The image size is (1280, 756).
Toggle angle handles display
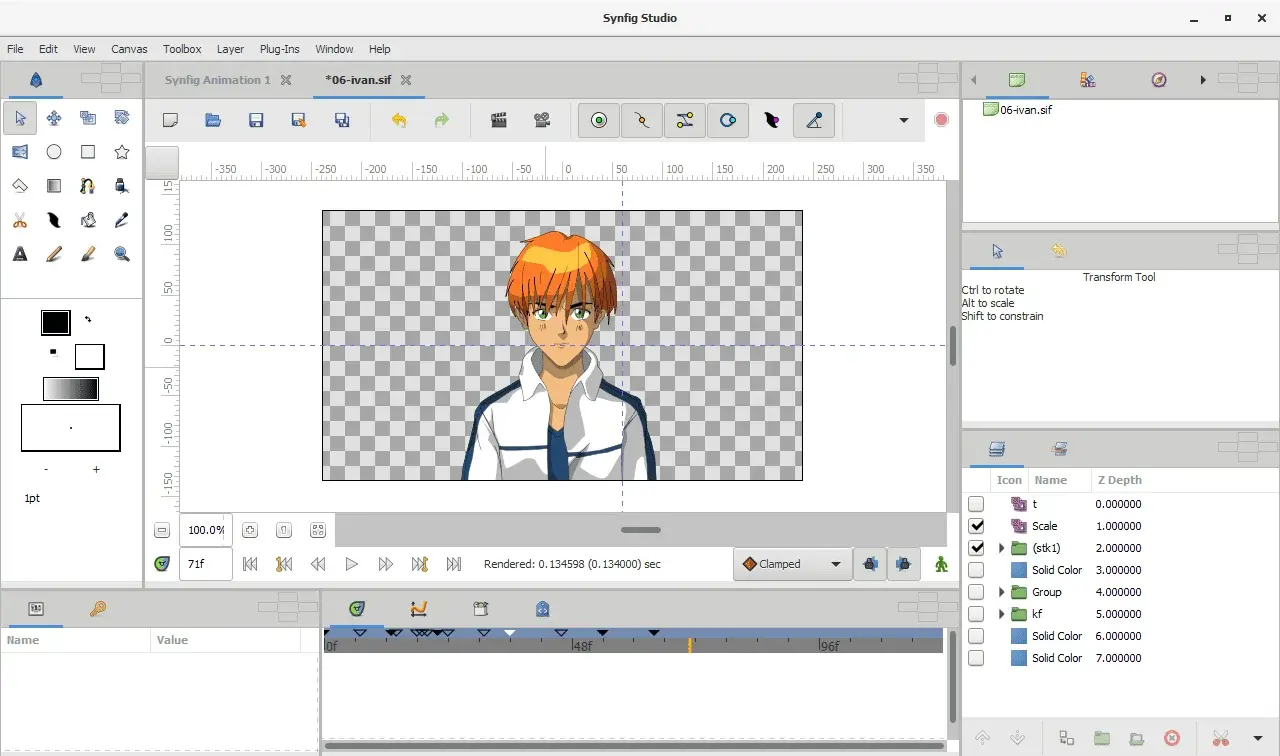point(814,120)
